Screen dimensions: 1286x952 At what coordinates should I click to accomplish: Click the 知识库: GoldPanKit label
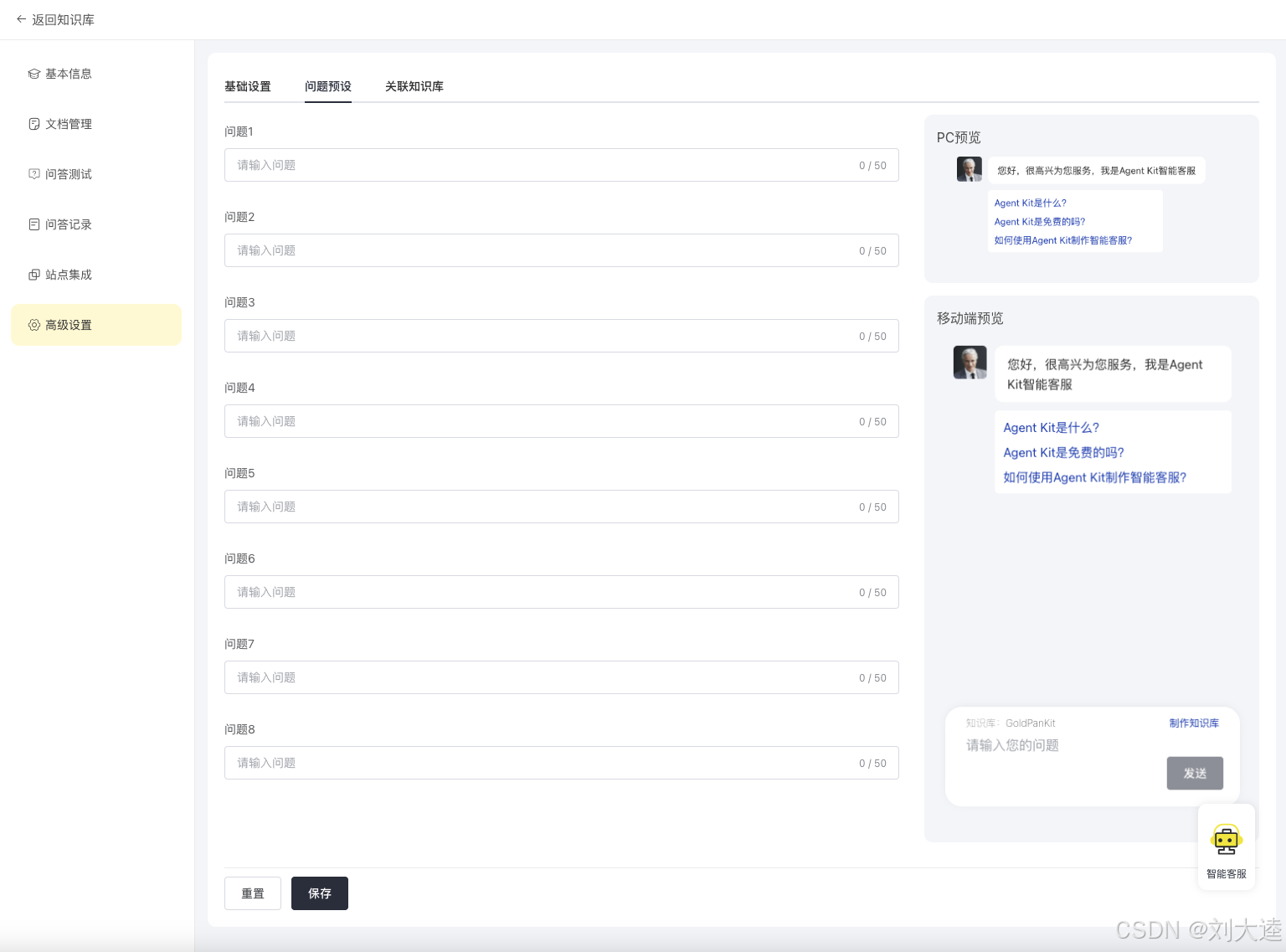coord(1011,723)
